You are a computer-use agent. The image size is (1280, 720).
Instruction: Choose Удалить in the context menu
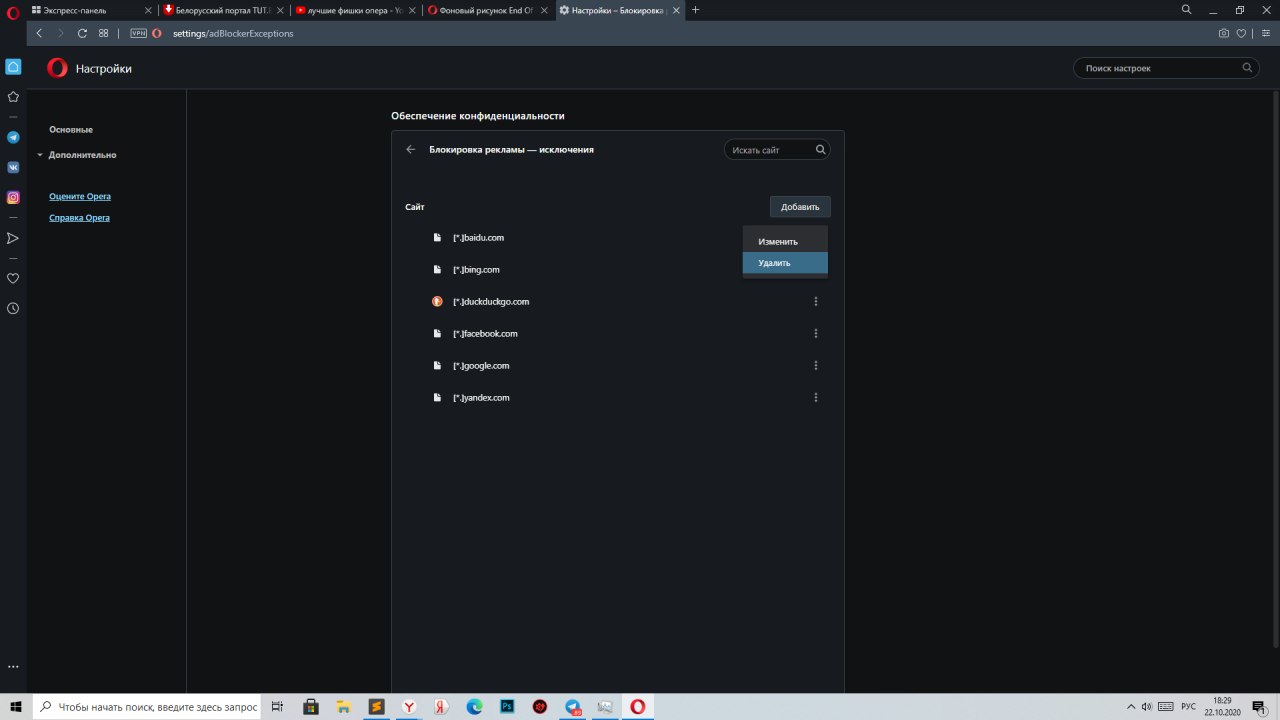[785, 263]
